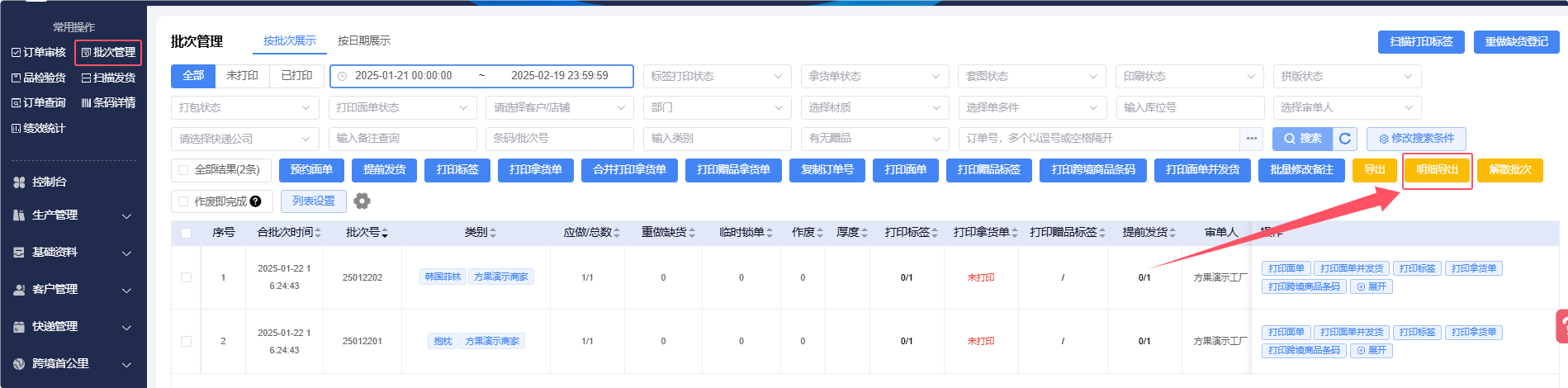This screenshot has height=388, width=1568.
Task: Open 订单审核 shortcut in sidebar
Action: click(39, 52)
